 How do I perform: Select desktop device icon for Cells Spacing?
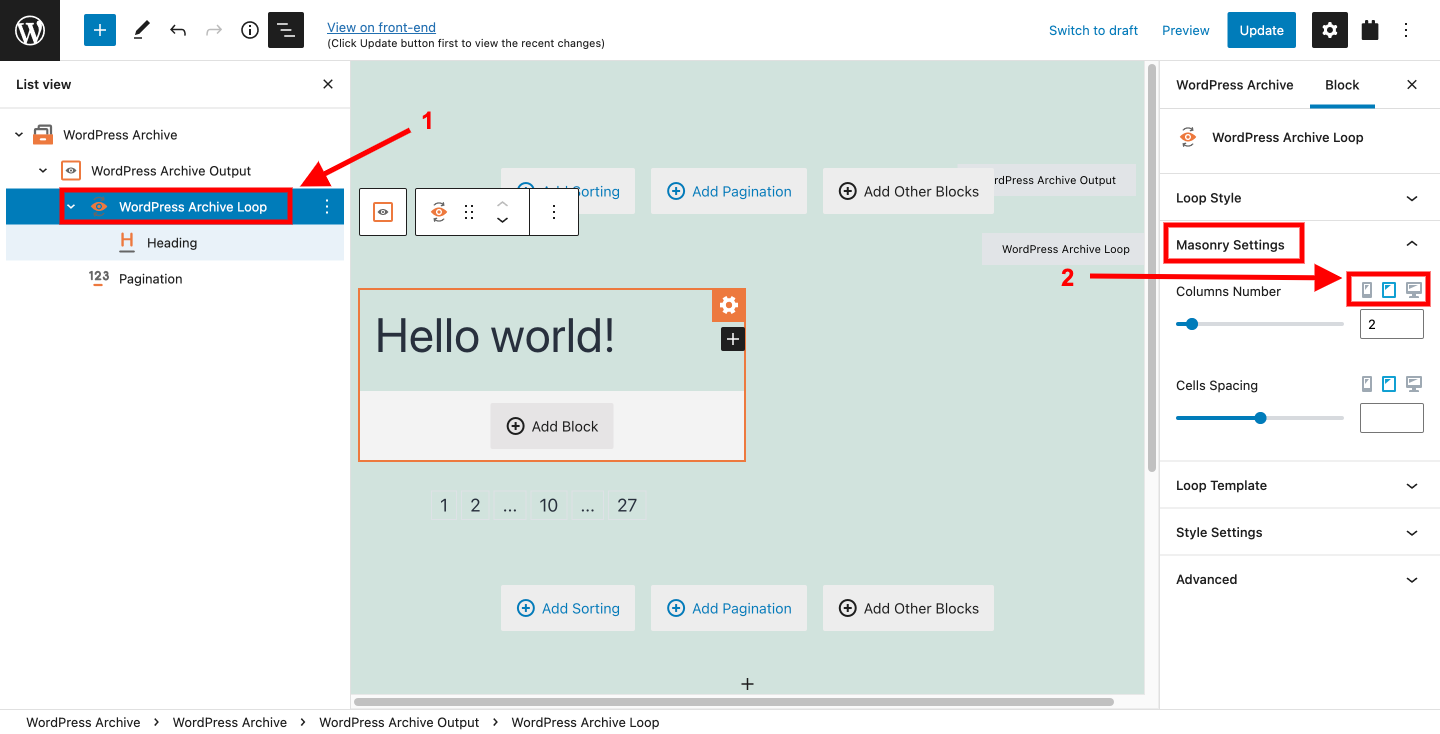(1414, 384)
